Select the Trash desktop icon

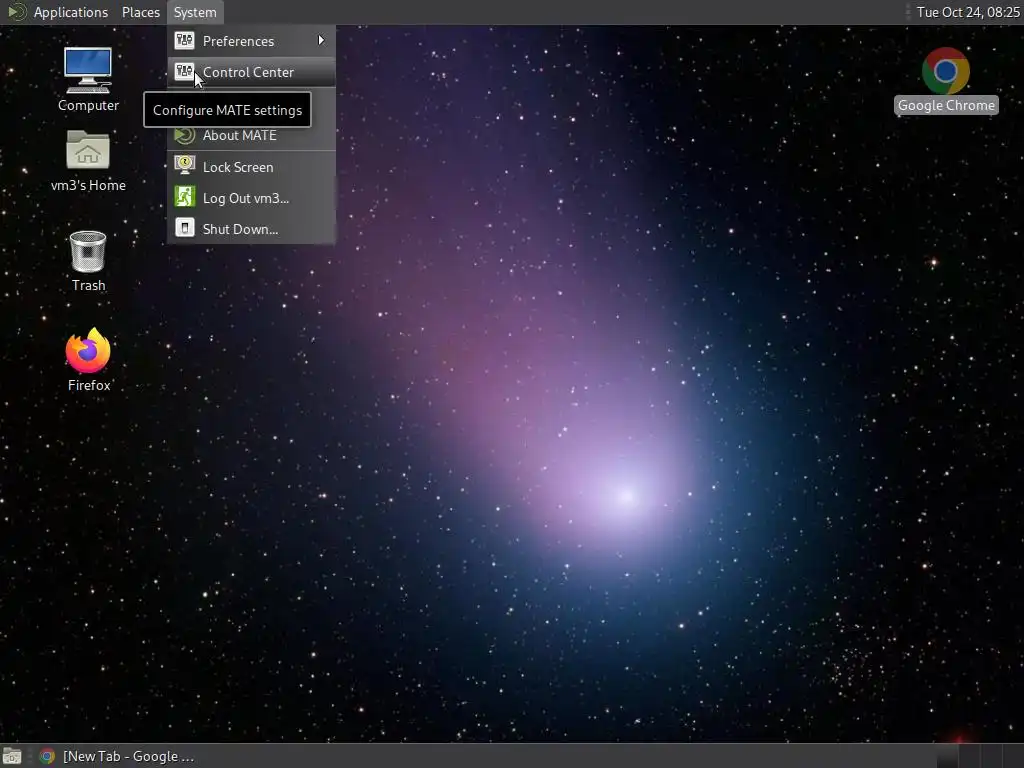click(88, 251)
